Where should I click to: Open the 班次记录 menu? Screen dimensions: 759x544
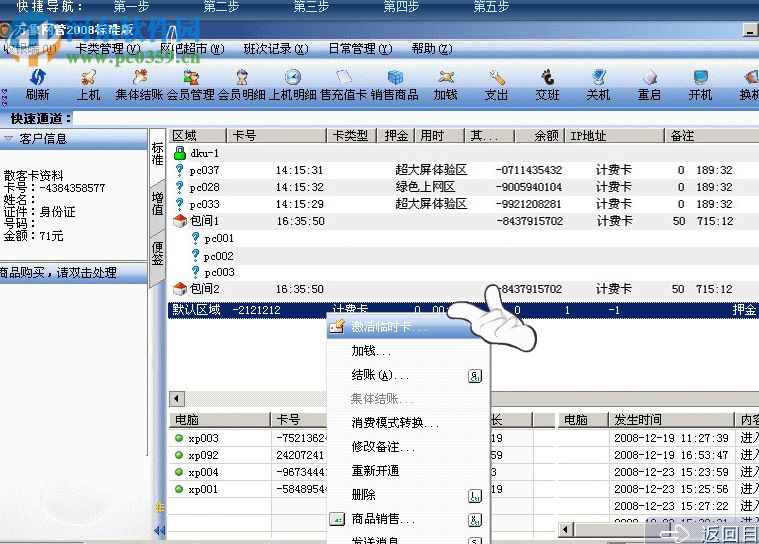click(x=275, y=49)
